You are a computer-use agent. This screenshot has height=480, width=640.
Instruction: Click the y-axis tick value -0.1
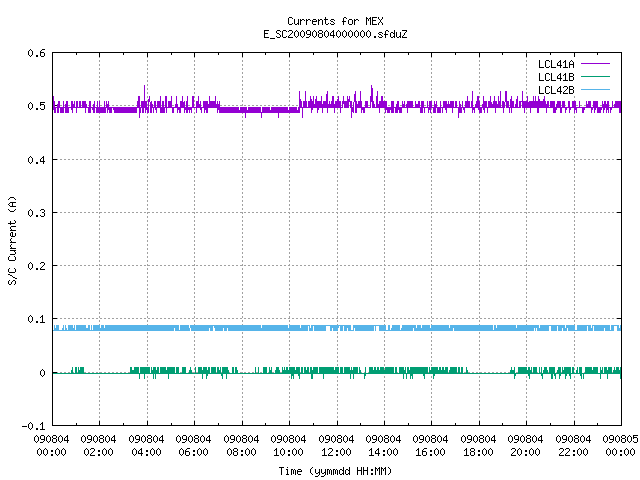pyautogui.click(x=34, y=426)
